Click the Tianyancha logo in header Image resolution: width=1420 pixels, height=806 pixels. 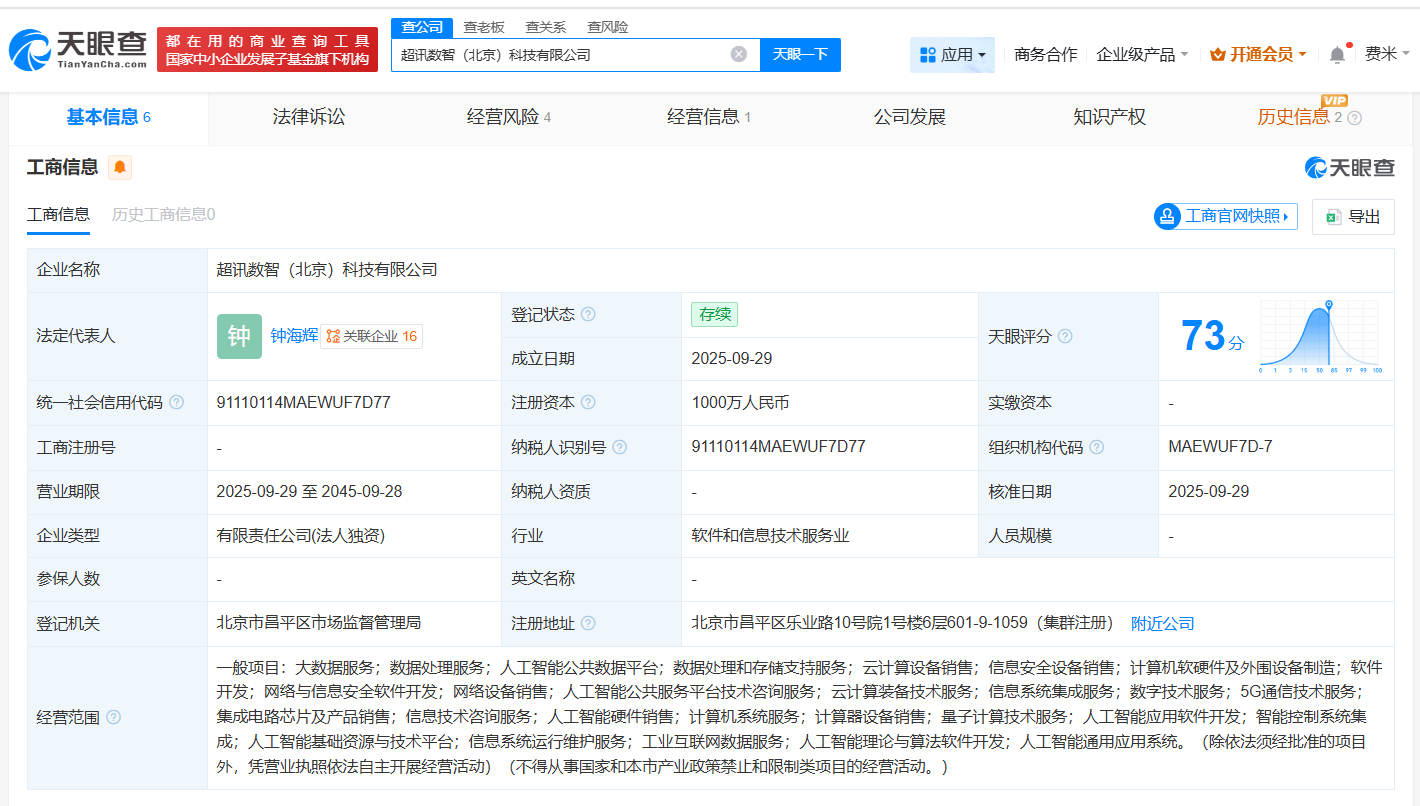(x=78, y=49)
